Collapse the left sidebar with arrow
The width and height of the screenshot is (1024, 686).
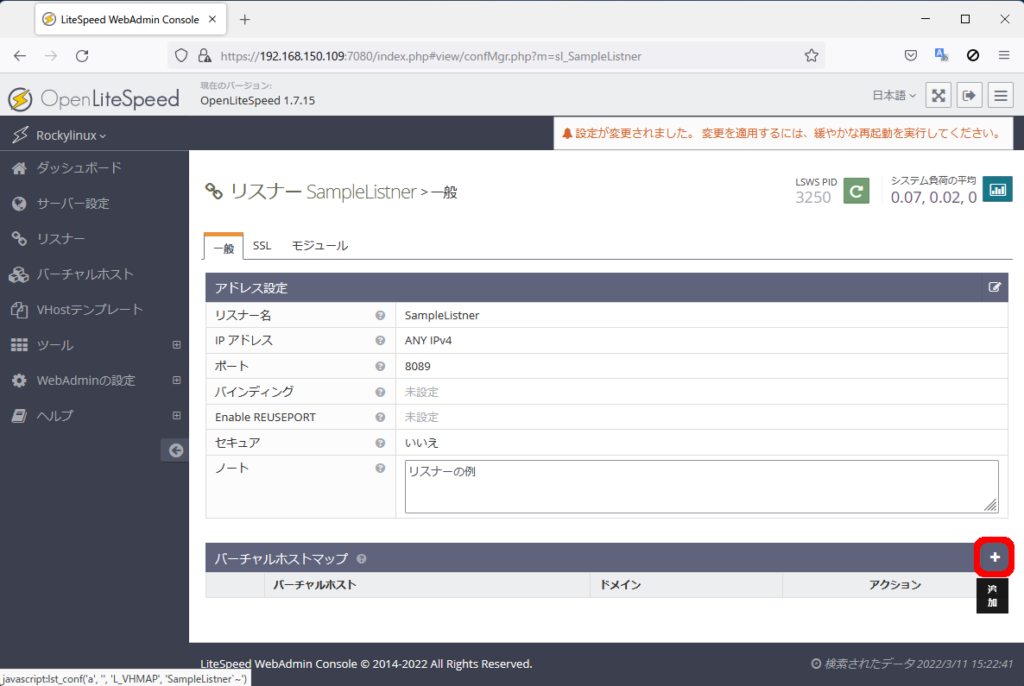[x=175, y=451]
